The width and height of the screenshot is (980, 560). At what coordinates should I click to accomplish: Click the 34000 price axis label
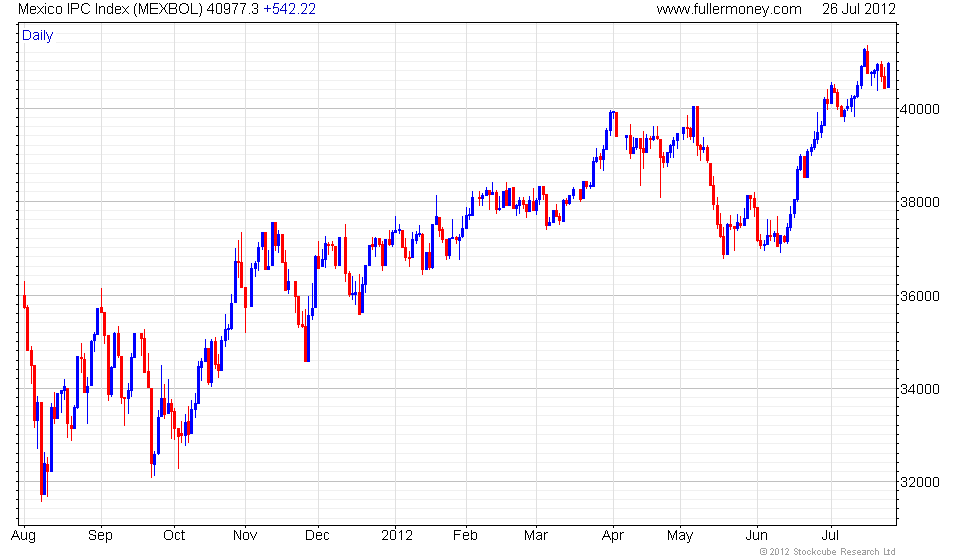tap(919, 389)
